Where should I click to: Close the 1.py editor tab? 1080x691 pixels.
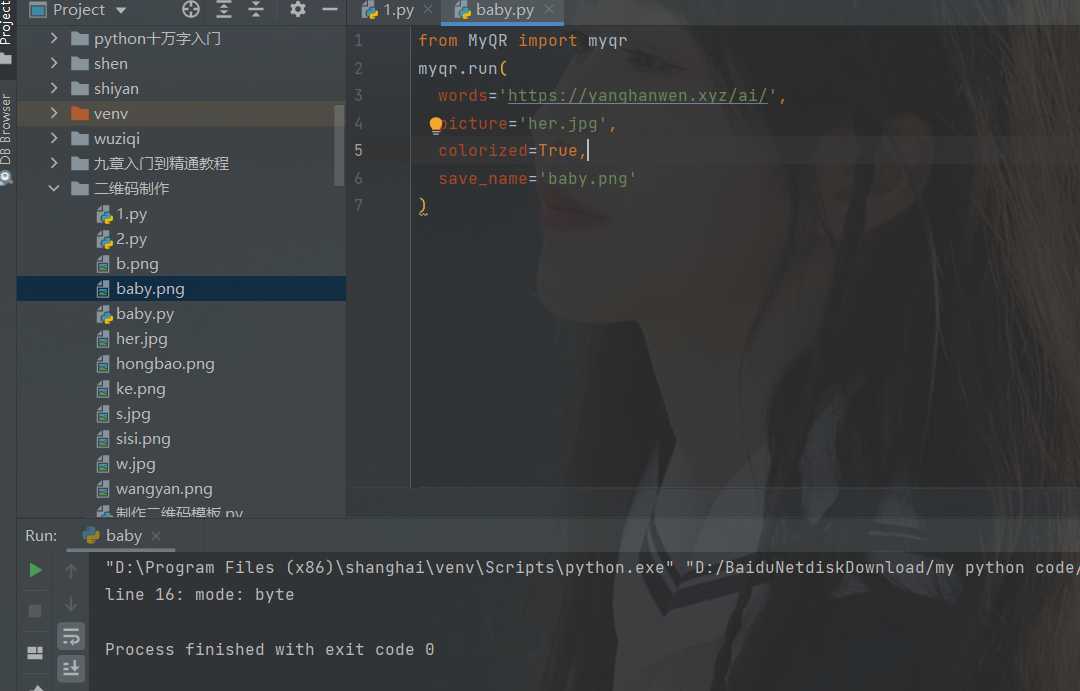tap(428, 10)
